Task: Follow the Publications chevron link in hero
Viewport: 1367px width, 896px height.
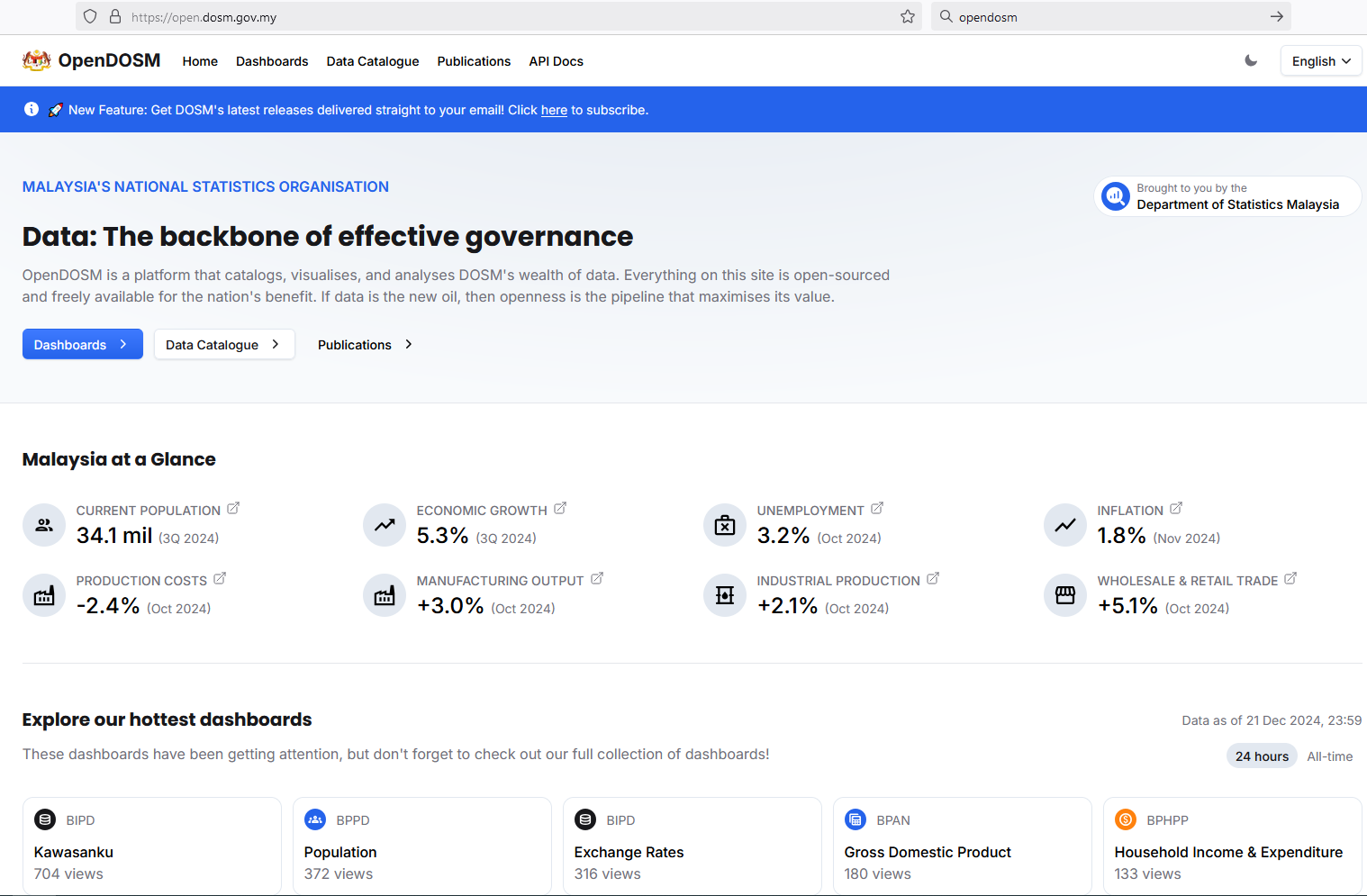Action: point(365,345)
